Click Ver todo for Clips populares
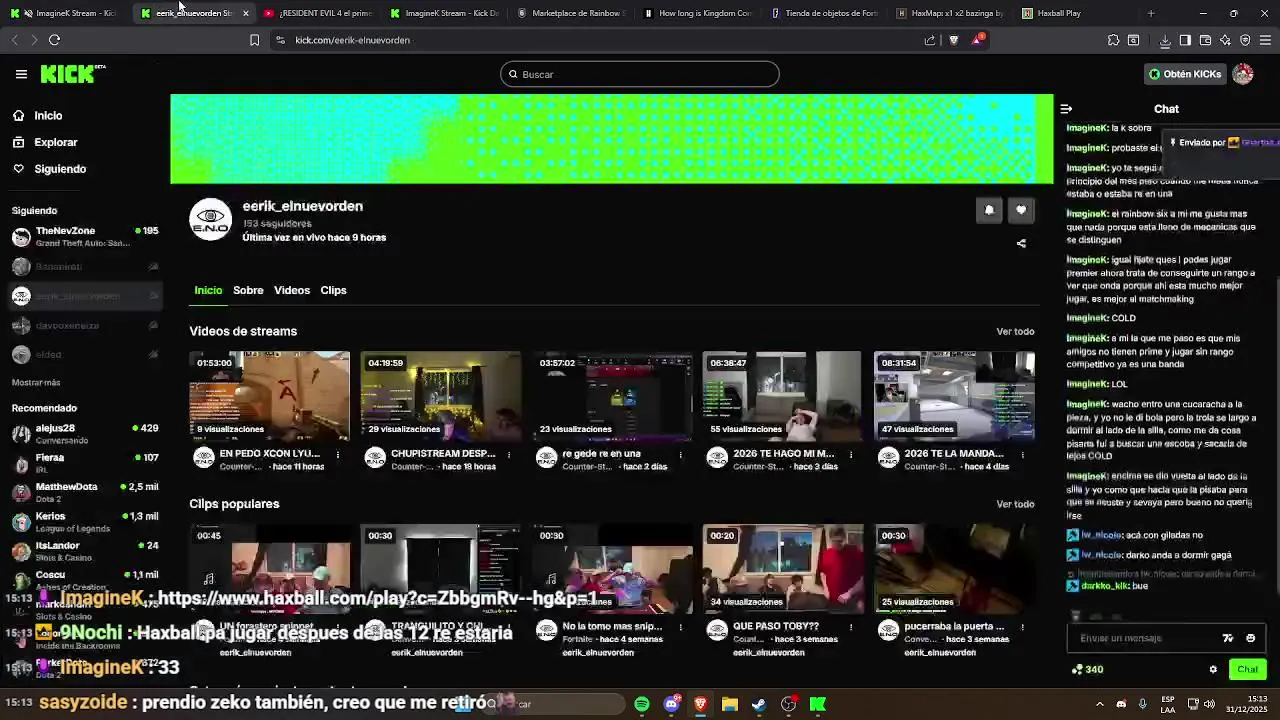 point(1015,504)
